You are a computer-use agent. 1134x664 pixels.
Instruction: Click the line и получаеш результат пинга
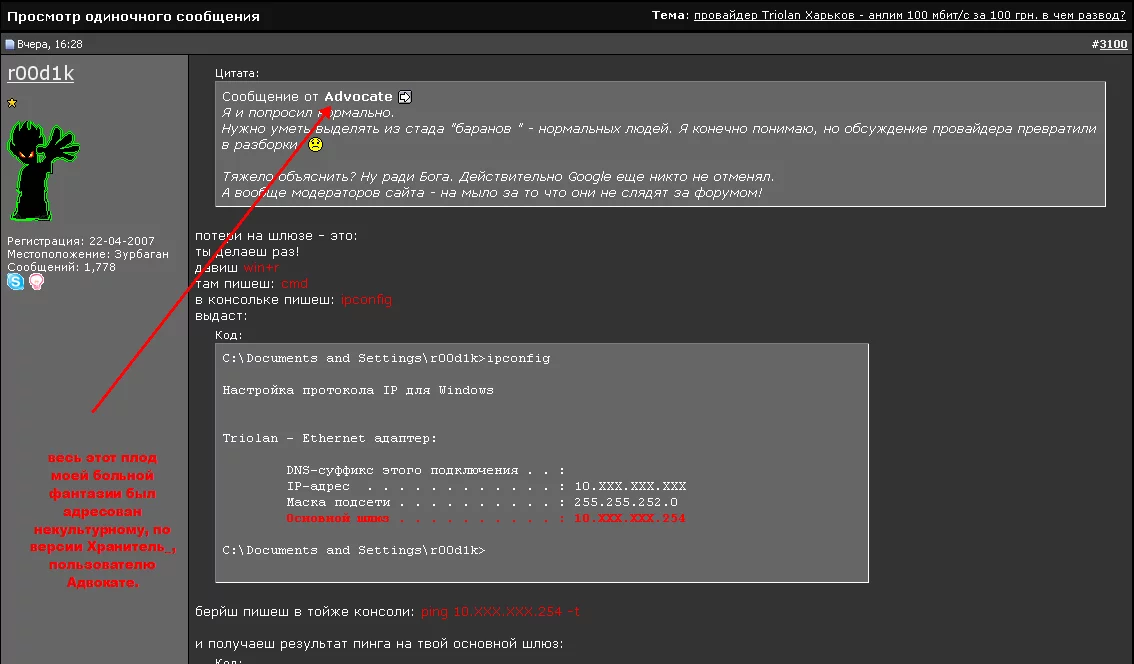click(379, 644)
